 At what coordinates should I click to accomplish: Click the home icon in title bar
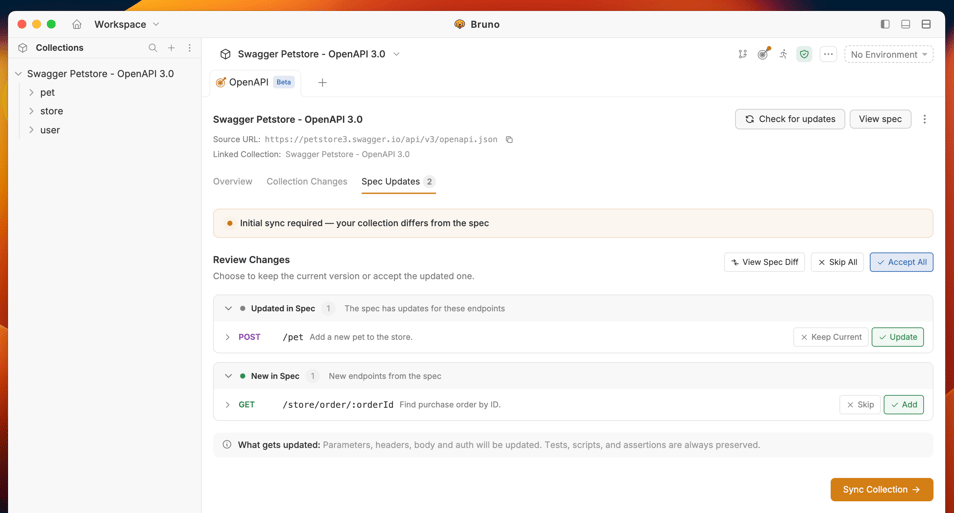(x=77, y=24)
